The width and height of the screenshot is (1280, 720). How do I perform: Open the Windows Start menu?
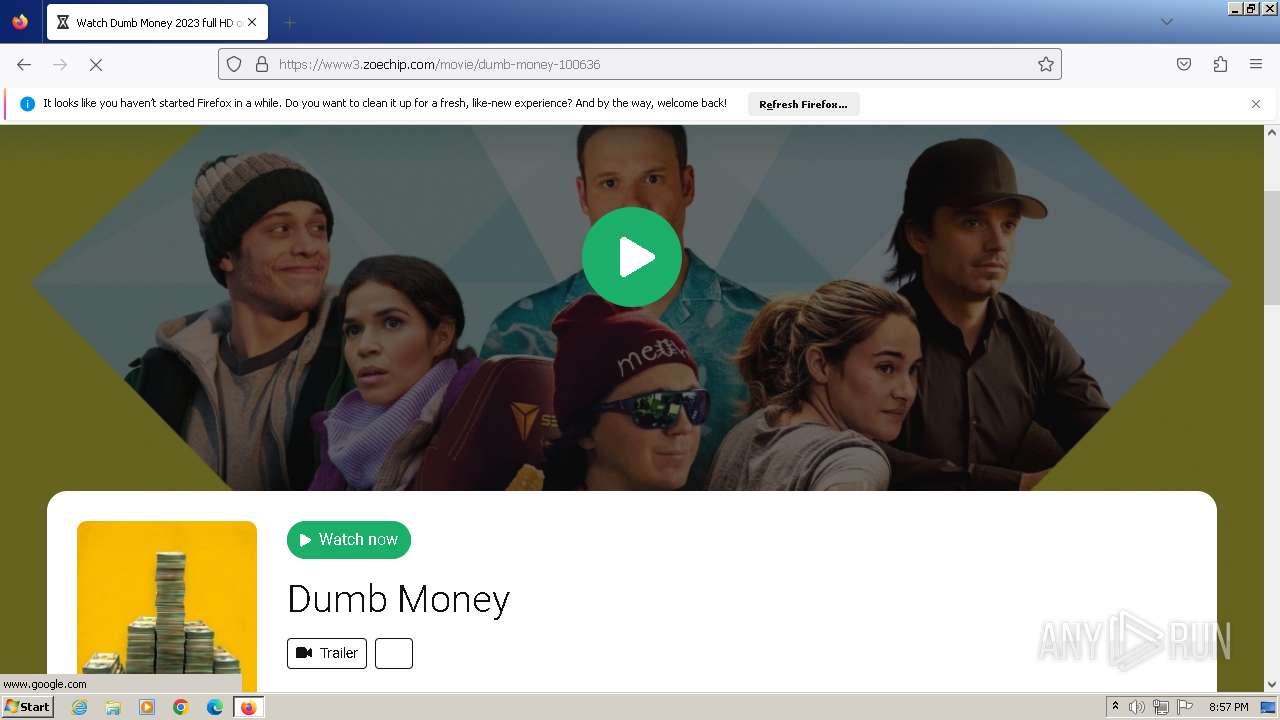click(27, 707)
